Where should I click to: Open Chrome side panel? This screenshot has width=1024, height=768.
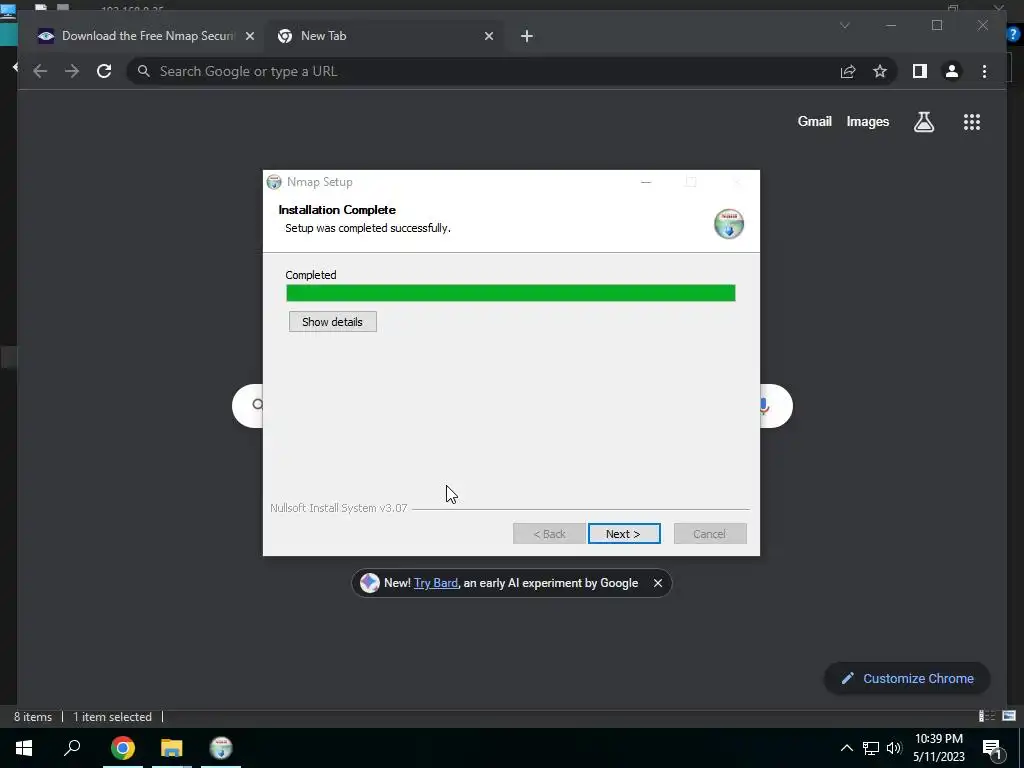tap(920, 71)
